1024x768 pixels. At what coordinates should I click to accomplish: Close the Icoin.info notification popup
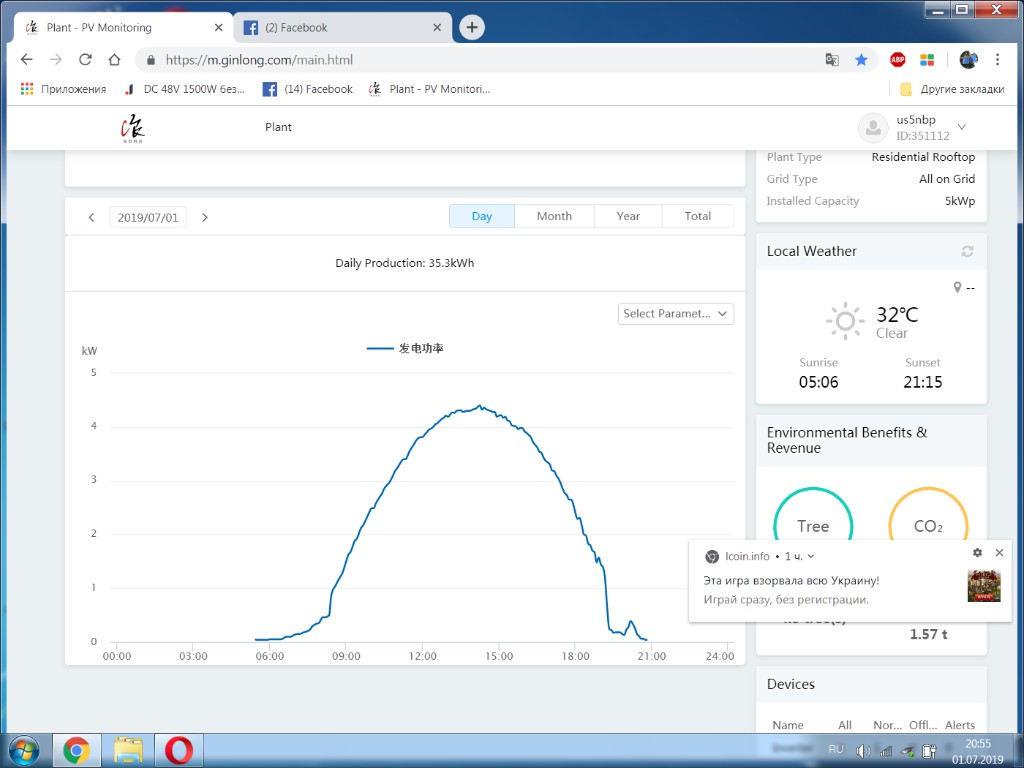pyautogui.click(x=999, y=553)
